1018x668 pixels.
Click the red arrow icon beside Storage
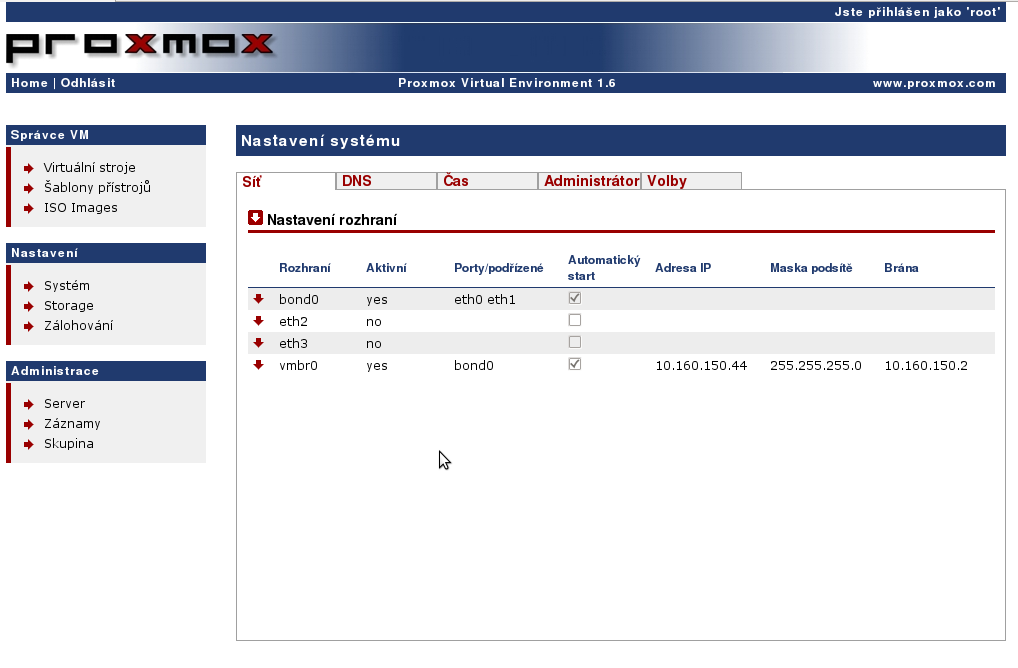pos(29,306)
